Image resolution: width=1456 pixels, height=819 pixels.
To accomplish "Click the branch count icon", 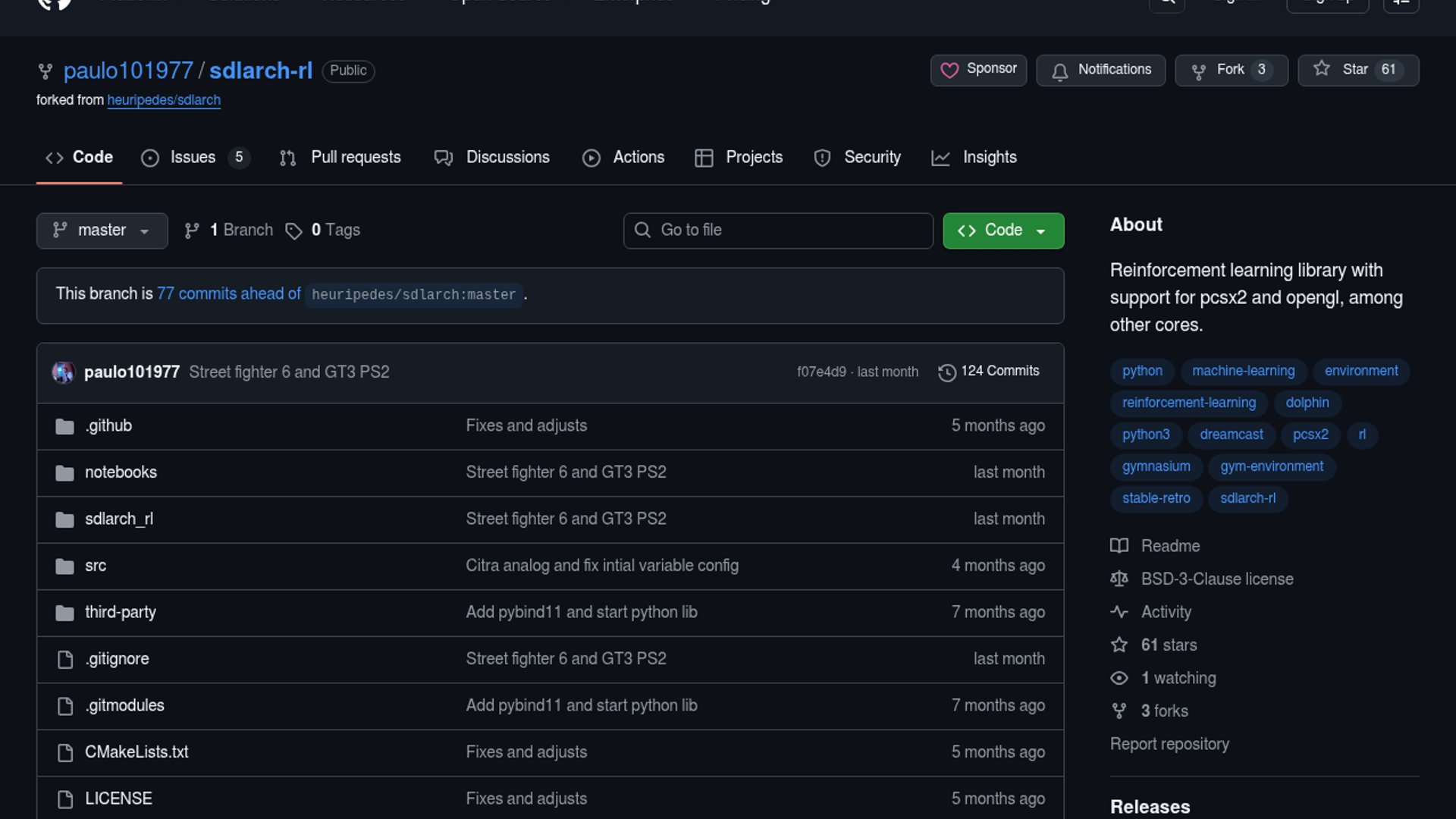I will [192, 231].
